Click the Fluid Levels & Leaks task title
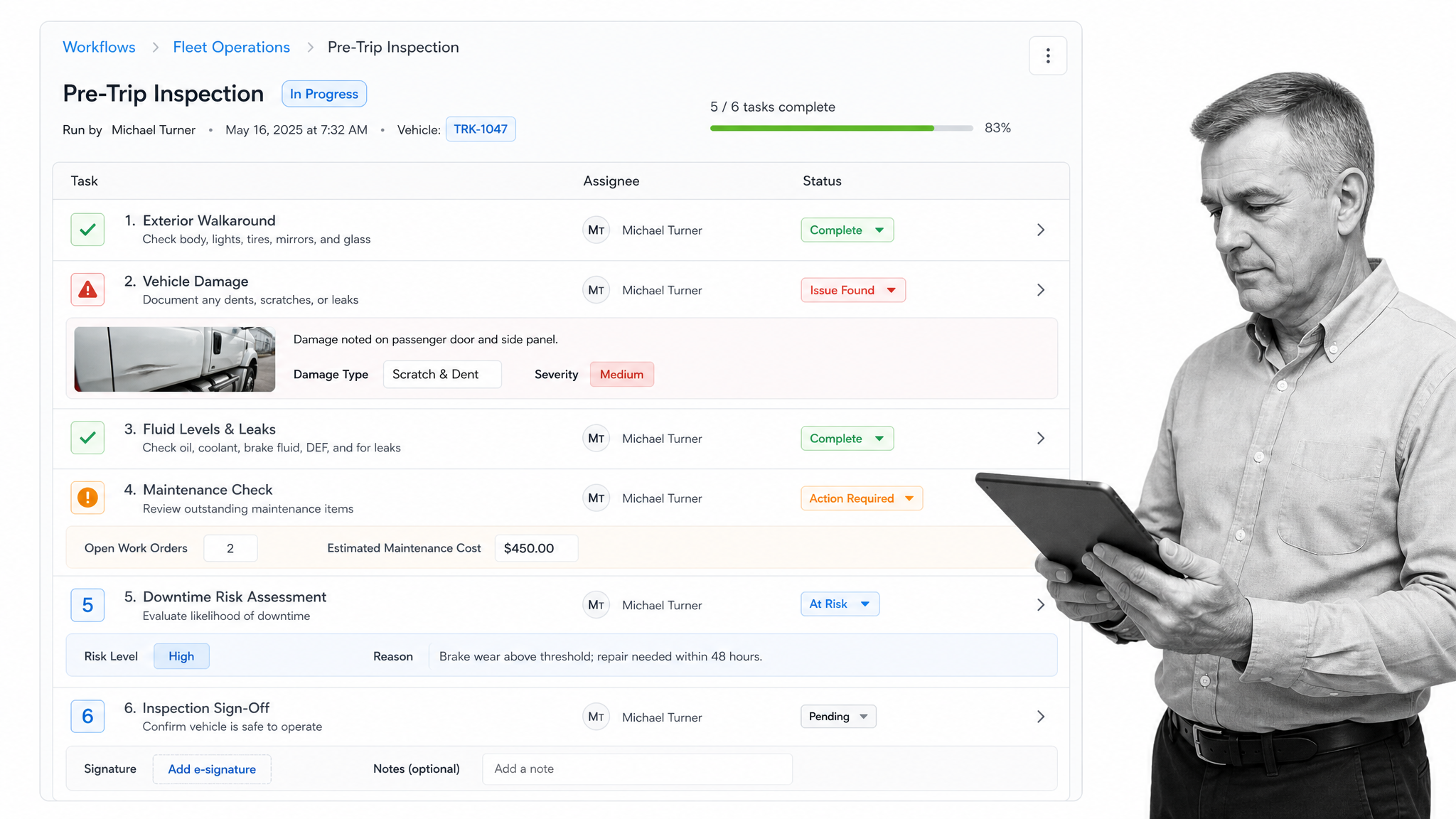The image size is (1456, 819). pos(209,429)
